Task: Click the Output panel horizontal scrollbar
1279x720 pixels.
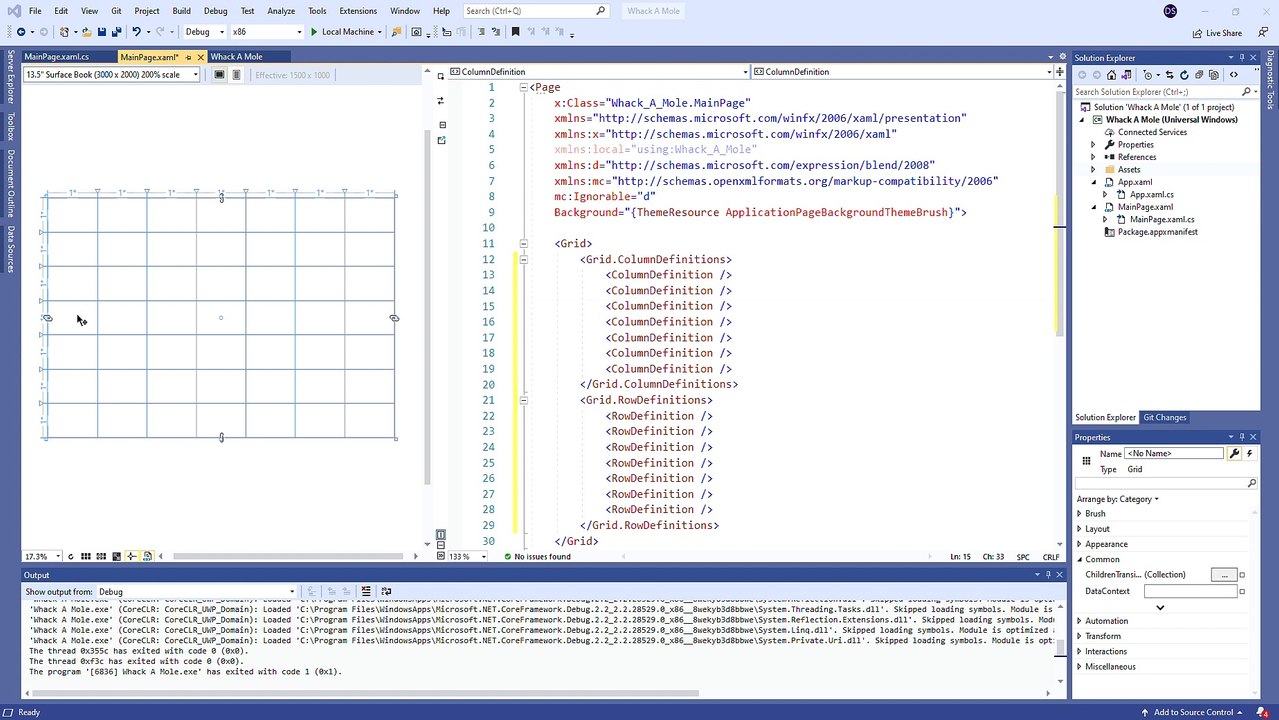Action: pyautogui.click(x=365, y=693)
